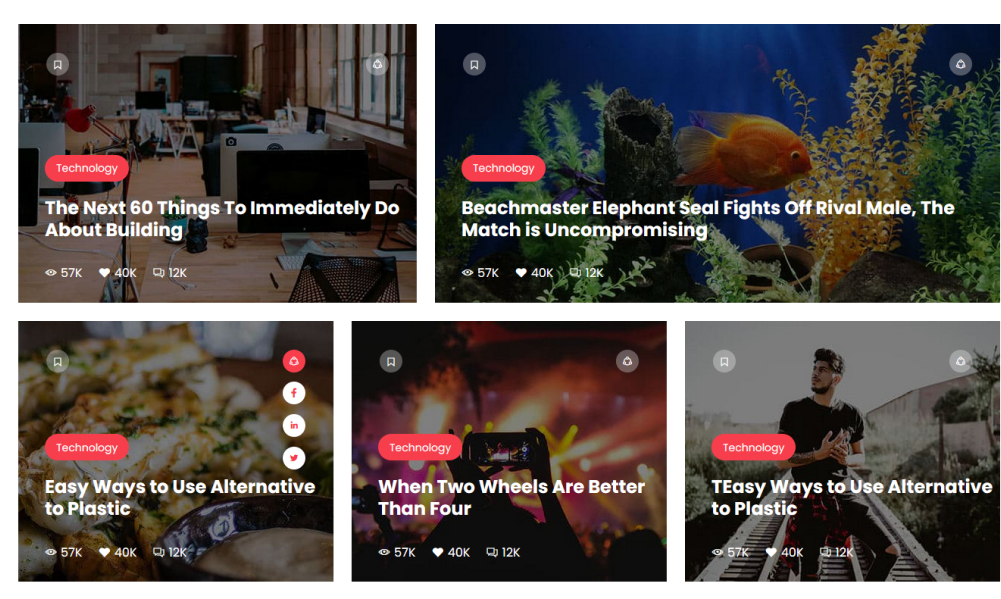This screenshot has height=599, width=1001.
Task: Collapse the red share button on food card
Action: pyautogui.click(x=294, y=361)
